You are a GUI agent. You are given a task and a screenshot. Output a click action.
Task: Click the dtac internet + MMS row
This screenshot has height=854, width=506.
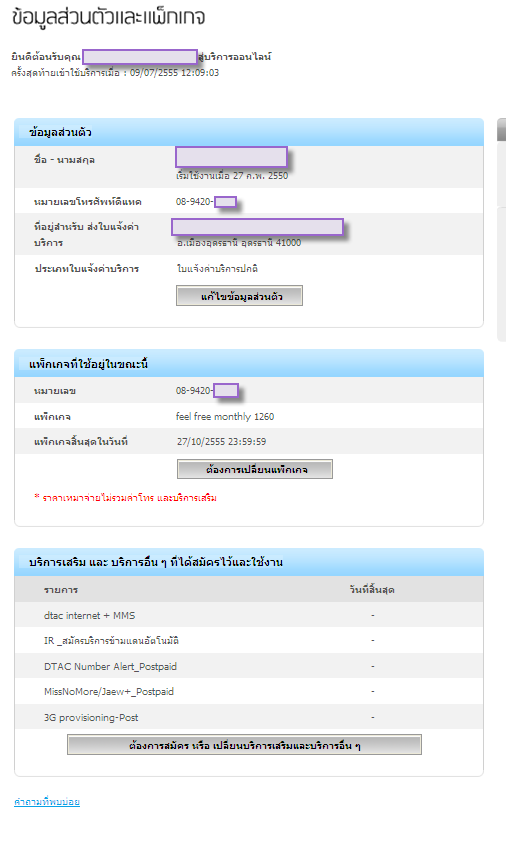tap(249, 615)
